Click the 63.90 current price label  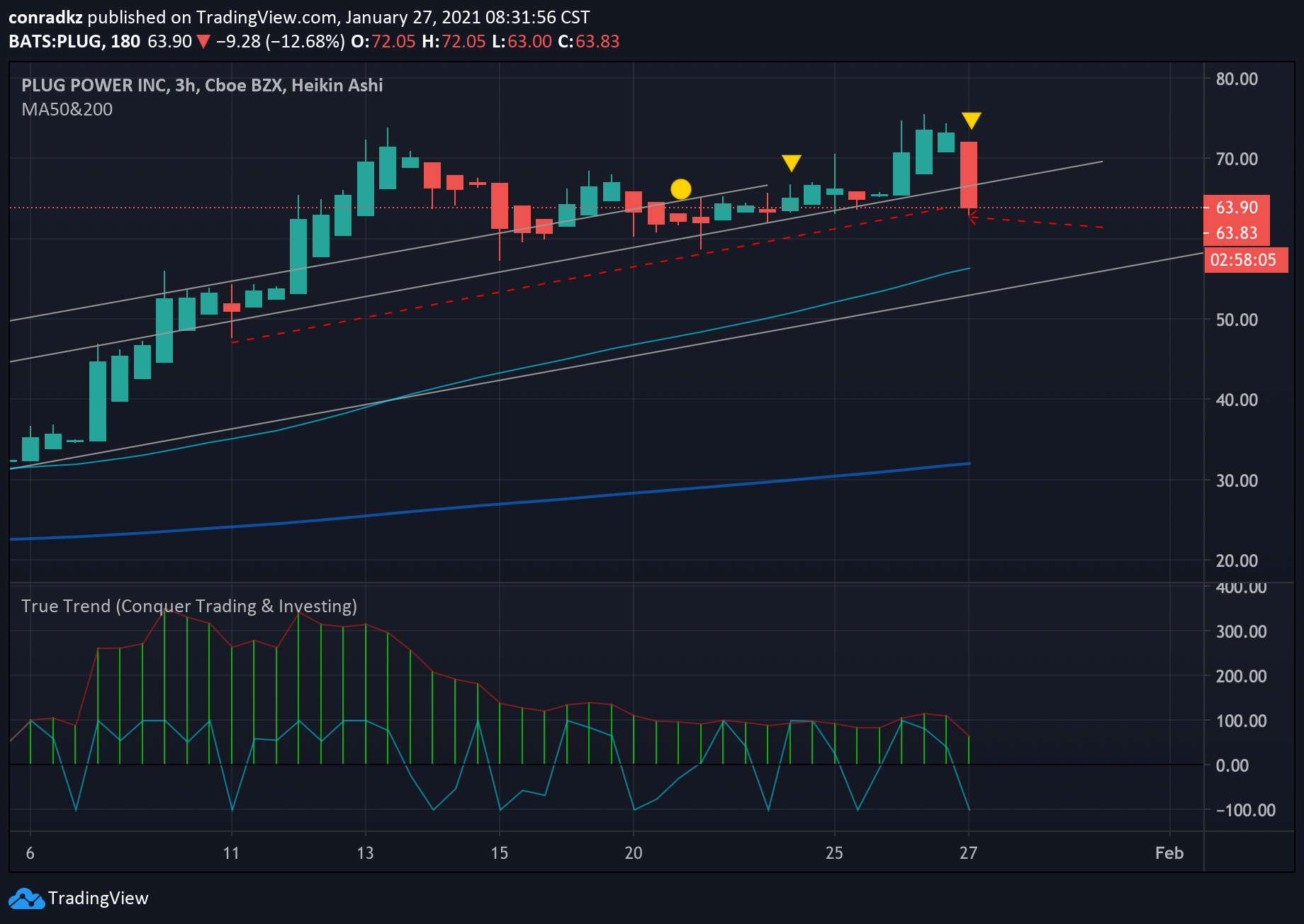[x=1237, y=208]
